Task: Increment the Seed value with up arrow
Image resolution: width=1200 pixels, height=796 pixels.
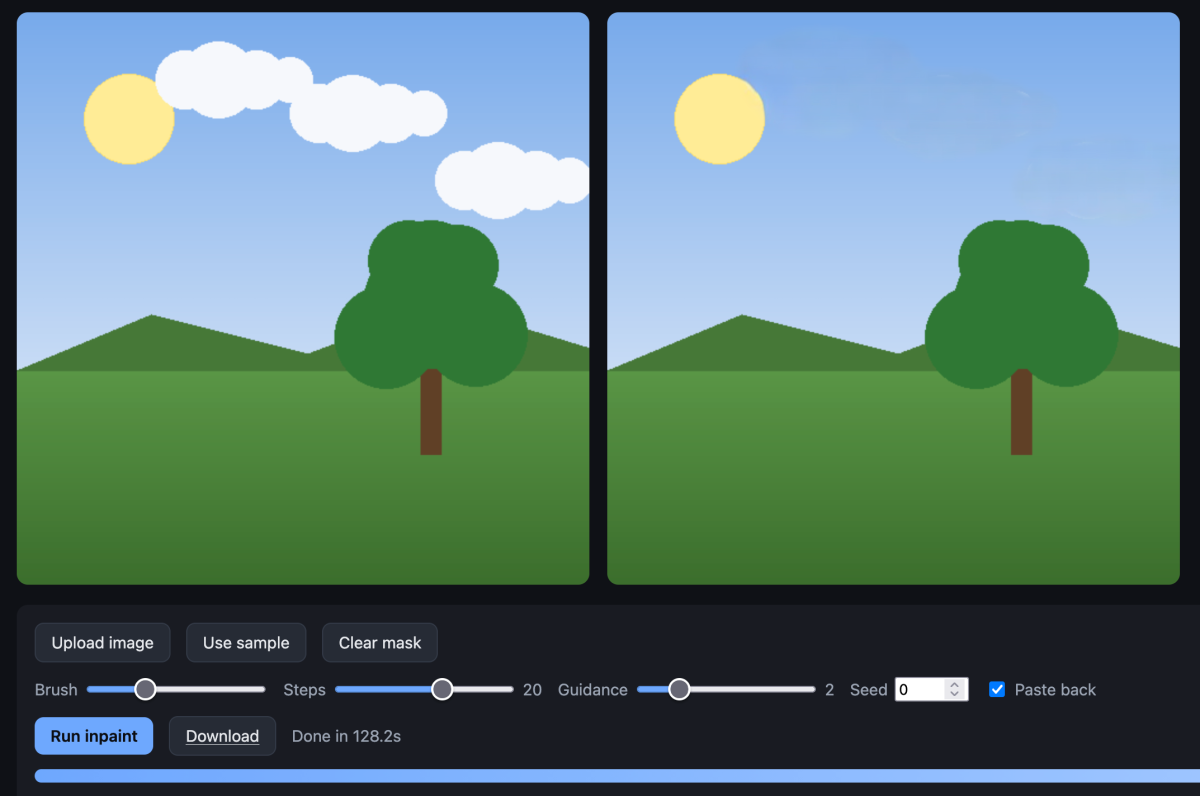Action: pyautogui.click(x=955, y=685)
